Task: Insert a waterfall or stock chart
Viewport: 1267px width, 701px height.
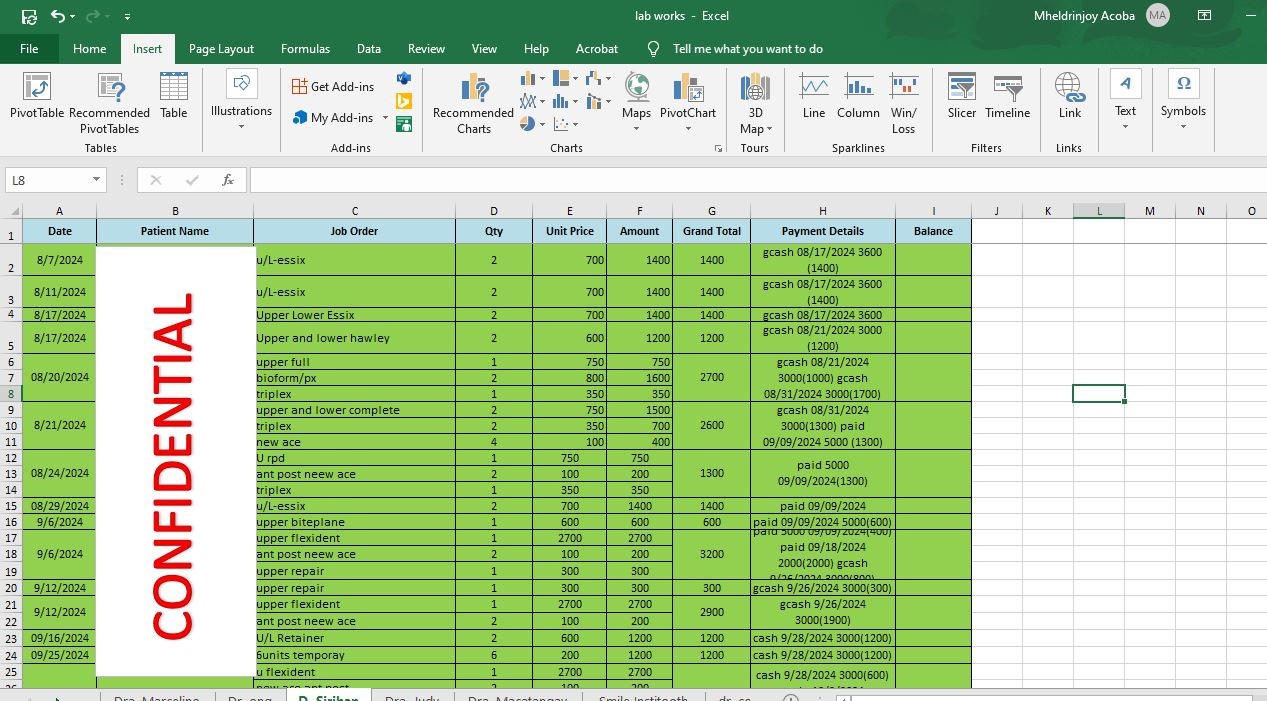Action: 598,78
